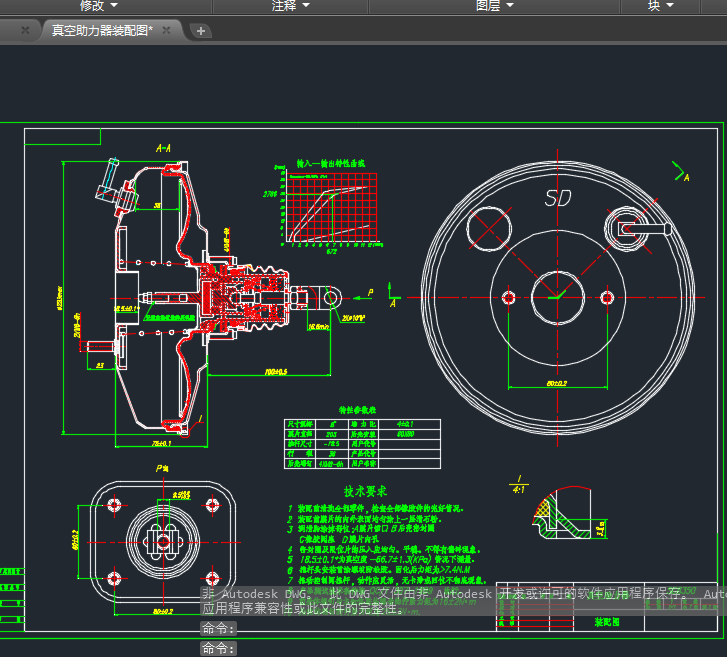727x657 pixels.
Task: Close the 真空助力器装配图 drawing tab
Action: click(166, 31)
